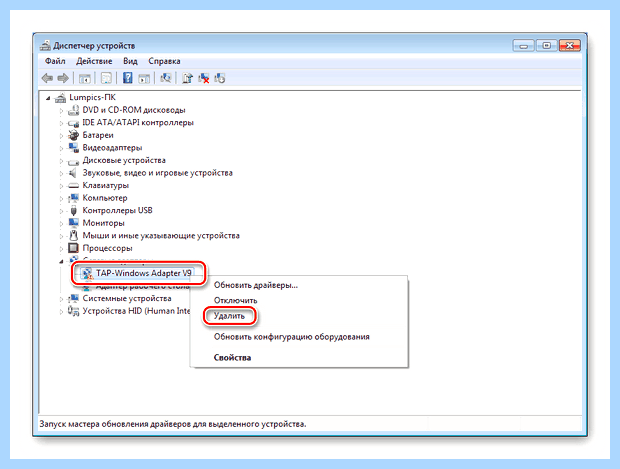Click the Процессоры chip icon
The image size is (620, 469).
(x=74, y=248)
